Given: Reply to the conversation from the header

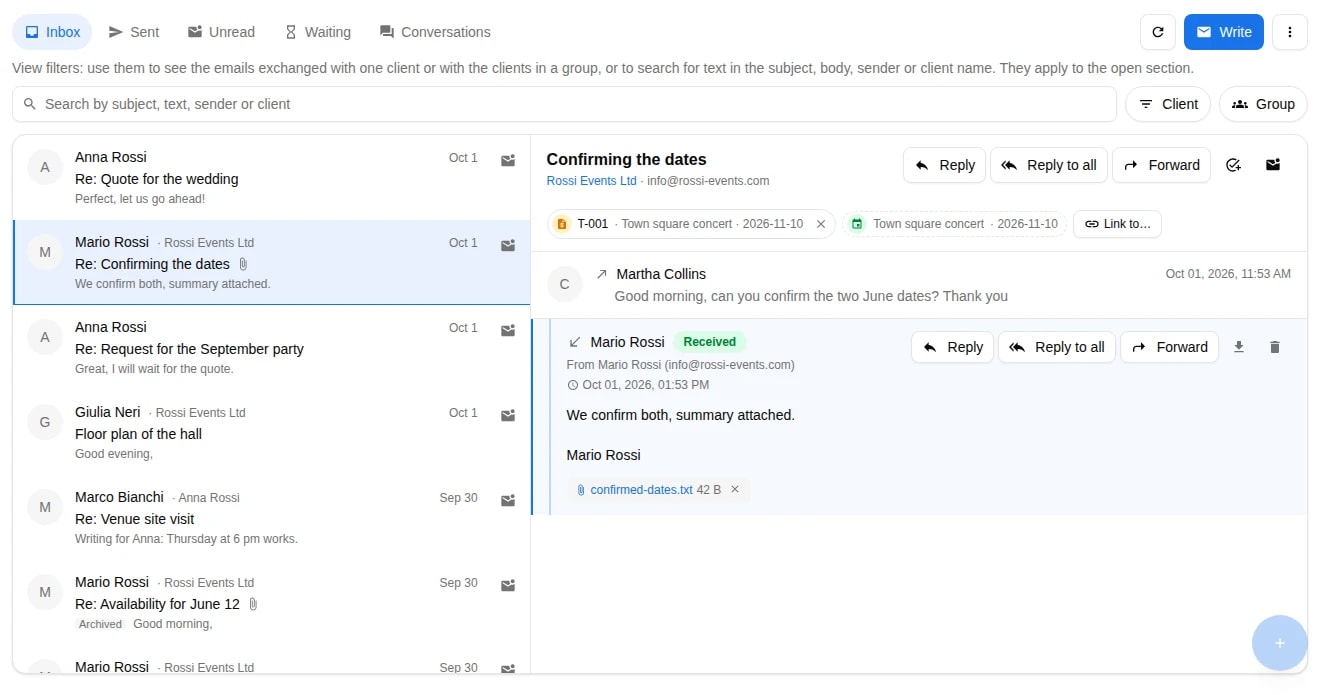Looking at the screenshot, I should pos(944,165).
